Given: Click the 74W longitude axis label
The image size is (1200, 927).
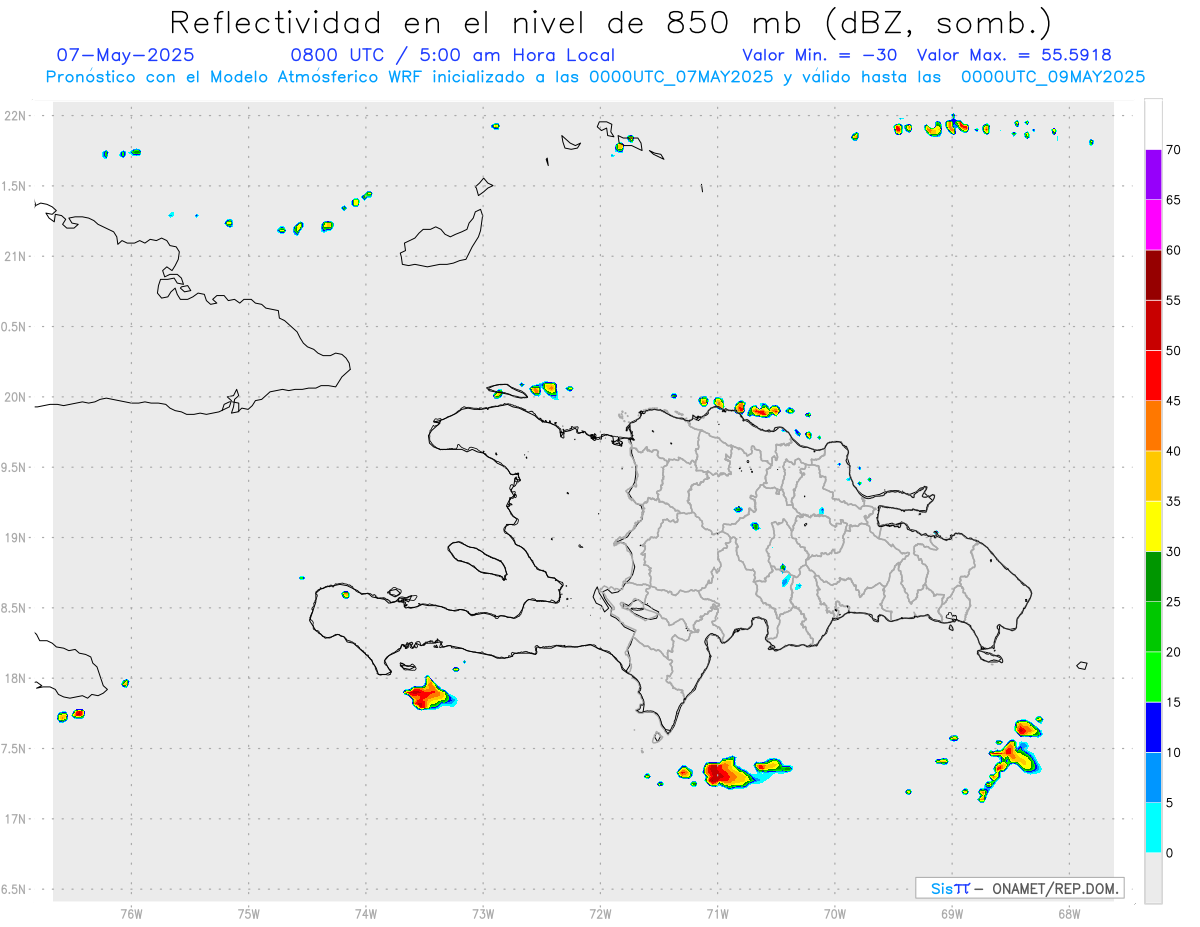Looking at the screenshot, I should (366, 913).
